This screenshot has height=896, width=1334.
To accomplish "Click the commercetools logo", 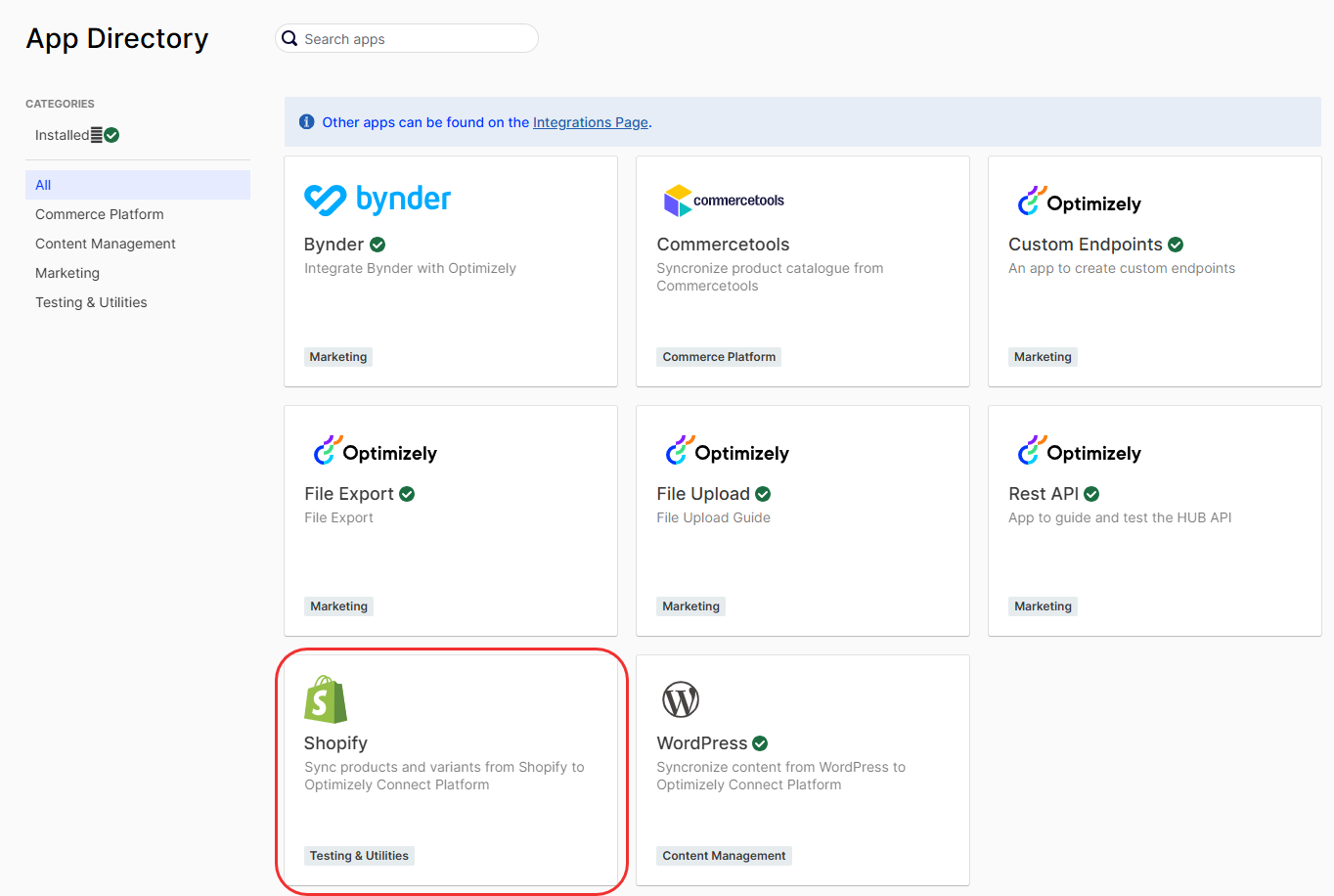I will pyautogui.click(x=724, y=201).
